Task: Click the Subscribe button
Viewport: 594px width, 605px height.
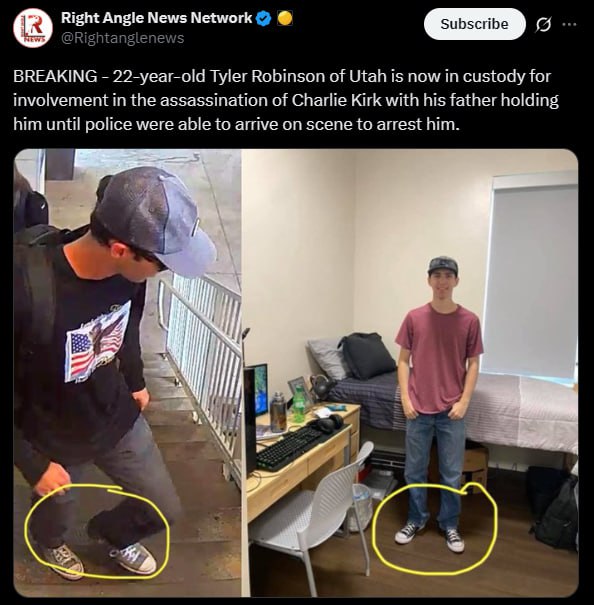Action: pos(474,24)
